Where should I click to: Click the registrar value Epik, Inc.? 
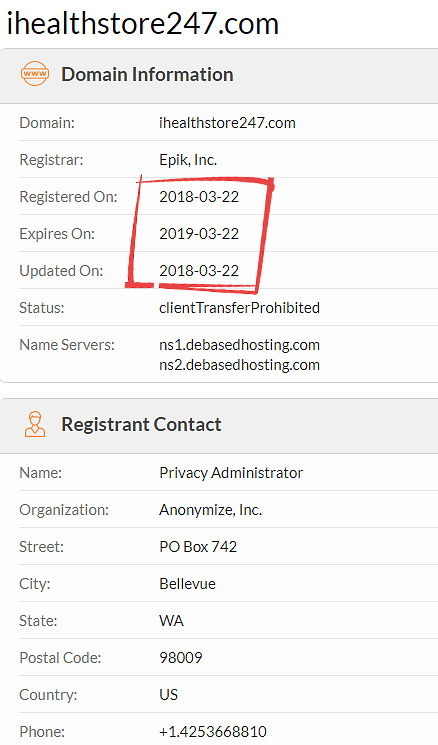pos(188,160)
